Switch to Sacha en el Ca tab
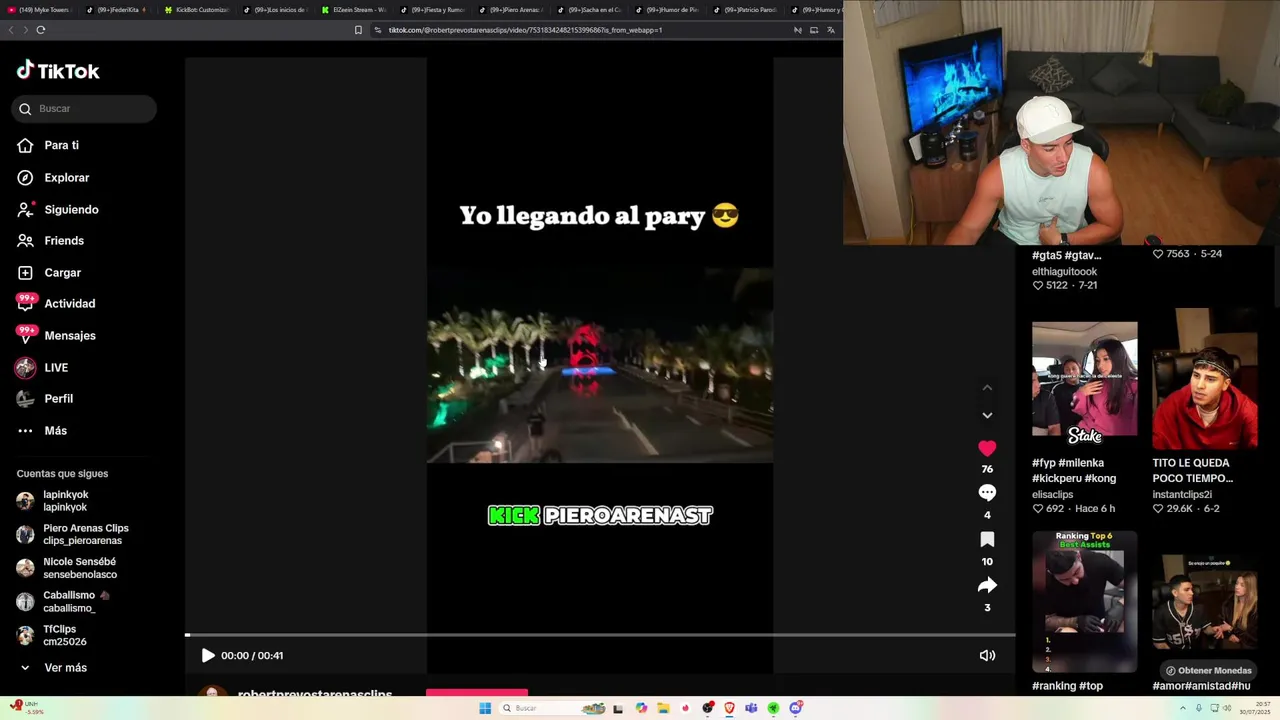Viewport: 1280px width, 720px height. coord(590,10)
